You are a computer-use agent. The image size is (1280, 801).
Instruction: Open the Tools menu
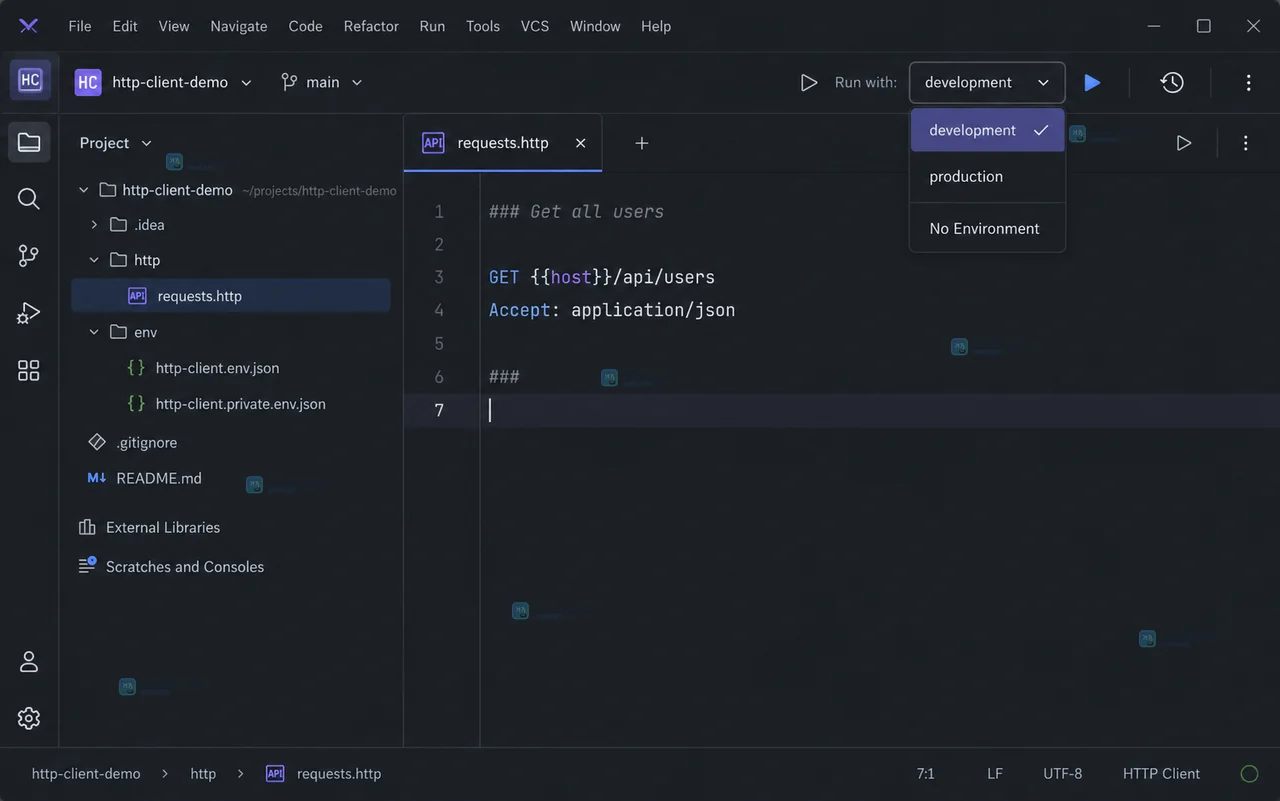point(483,26)
